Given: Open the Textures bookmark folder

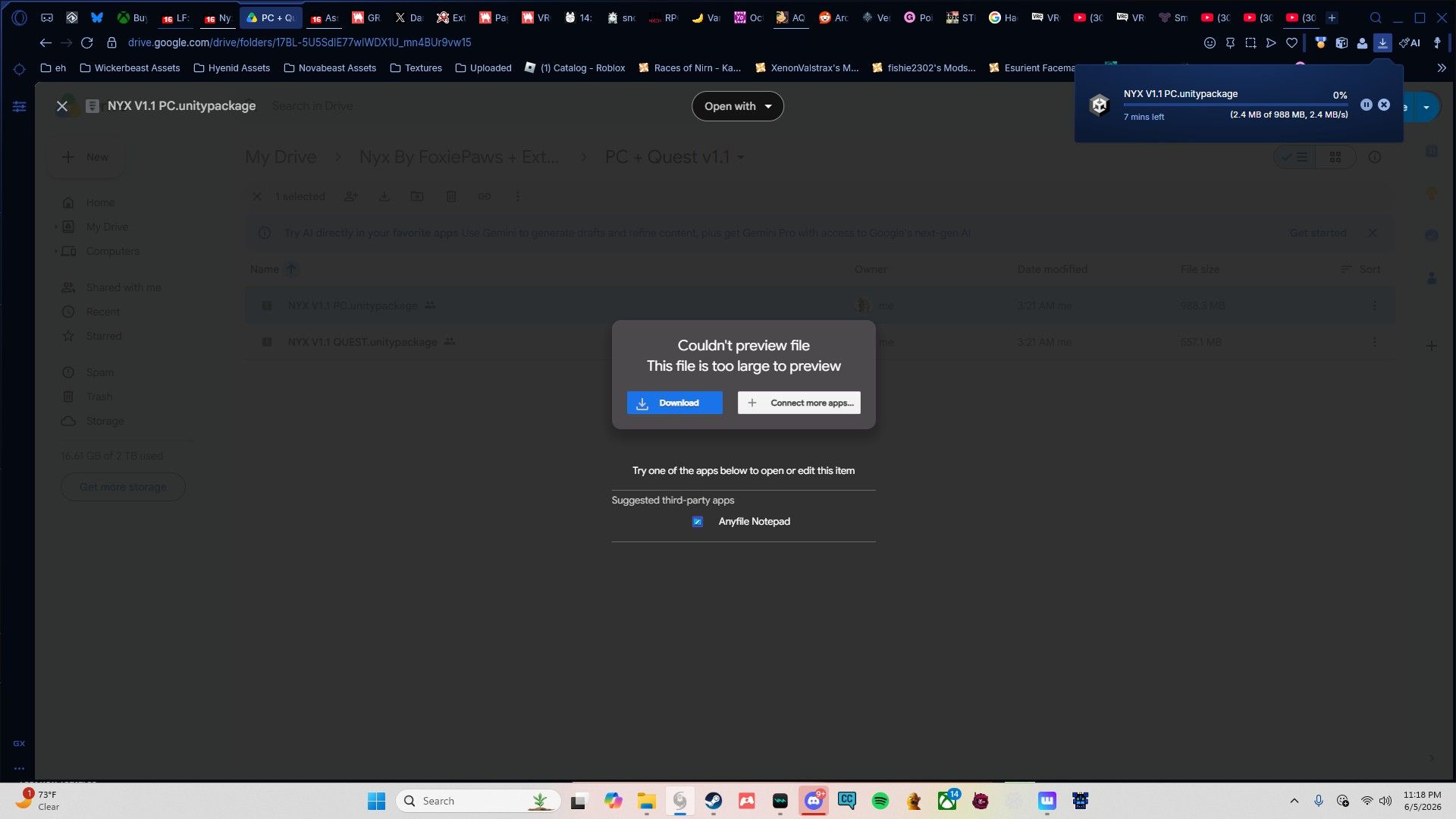Looking at the screenshot, I should click(x=416, y=68).
